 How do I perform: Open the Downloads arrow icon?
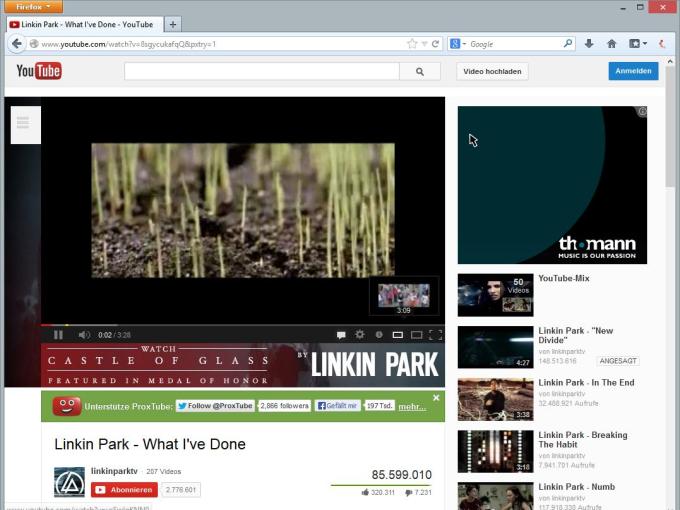(x=589, y=43)
